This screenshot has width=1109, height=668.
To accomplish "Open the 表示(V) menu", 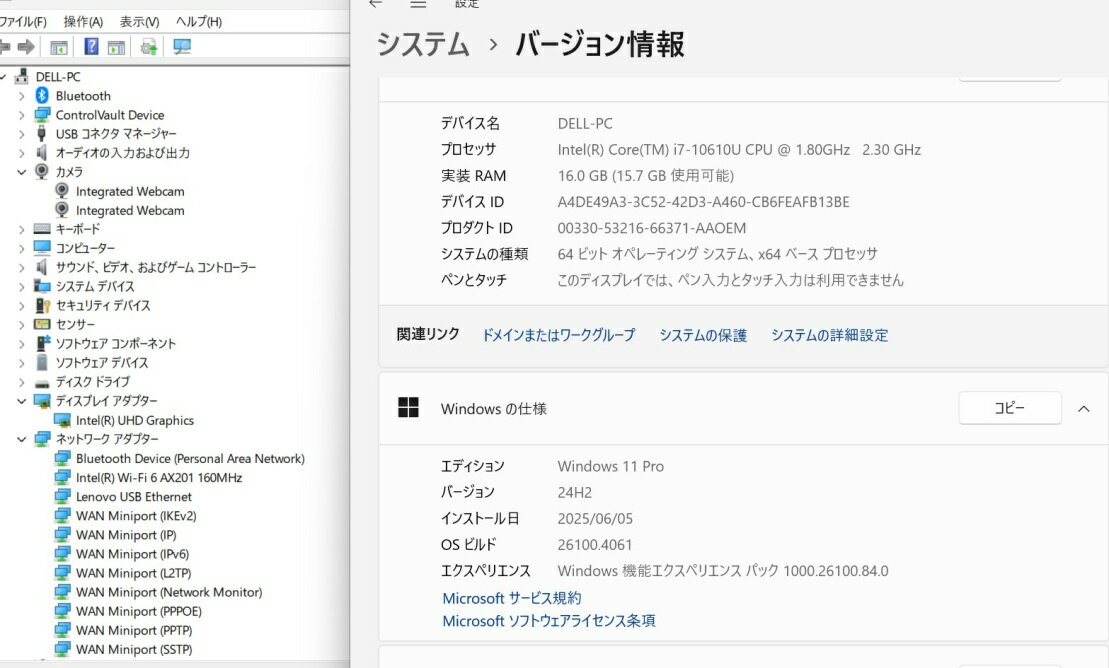I will coord(139,21).
